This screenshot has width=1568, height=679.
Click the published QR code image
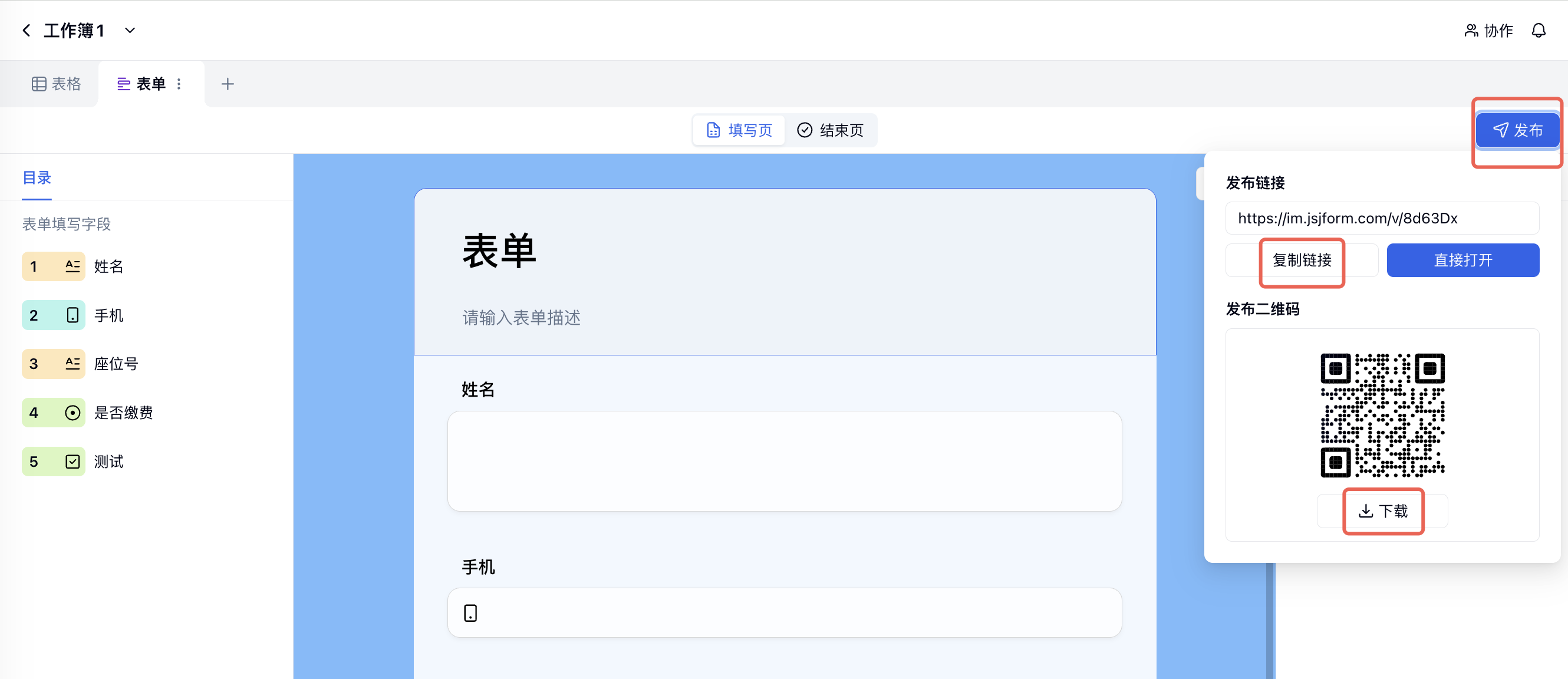pos(1382,415)
